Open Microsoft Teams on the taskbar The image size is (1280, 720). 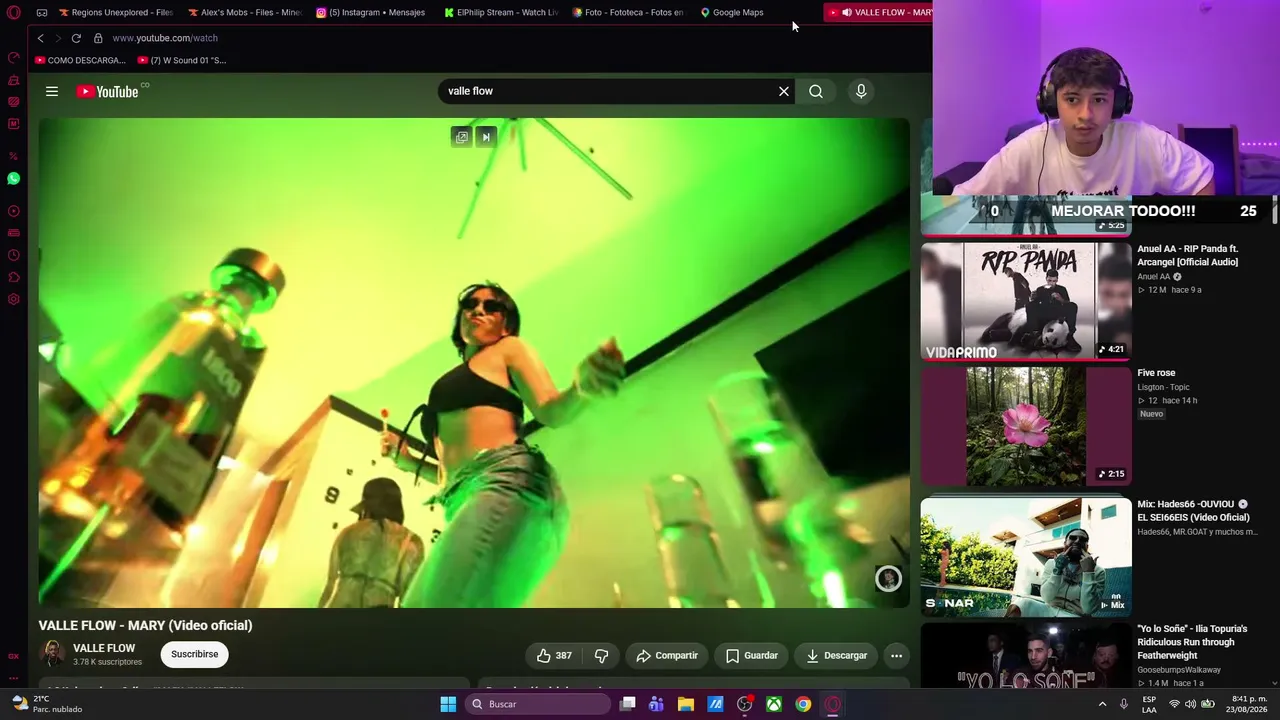tap(656, 704)
